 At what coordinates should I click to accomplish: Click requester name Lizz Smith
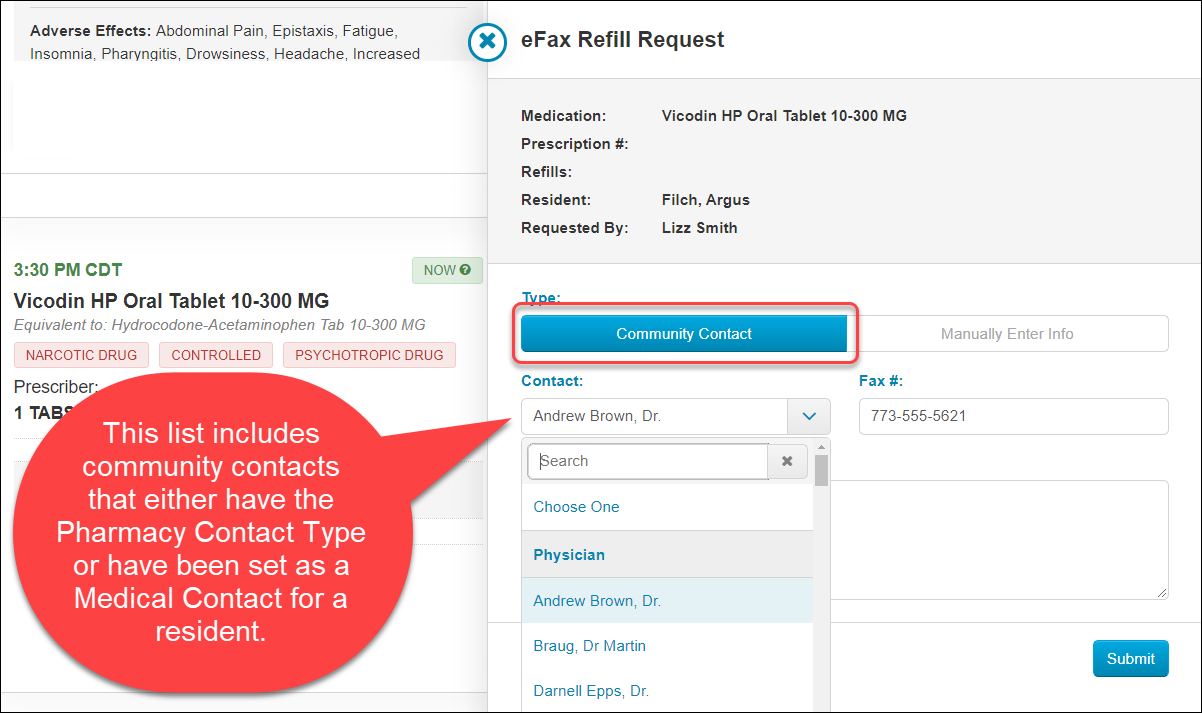(700, 228)
